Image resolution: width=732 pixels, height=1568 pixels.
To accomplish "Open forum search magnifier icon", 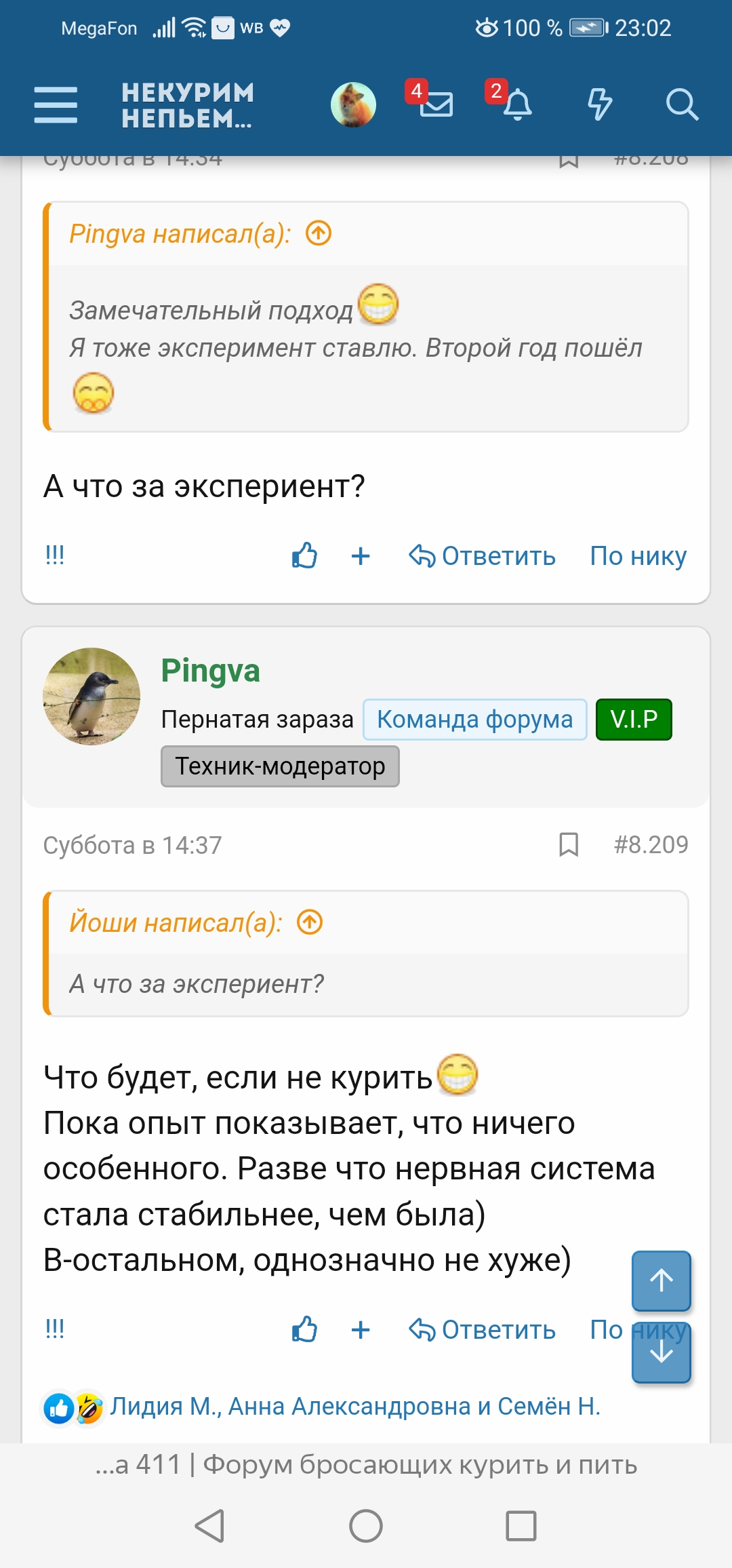I will click(x=681, y=105).
